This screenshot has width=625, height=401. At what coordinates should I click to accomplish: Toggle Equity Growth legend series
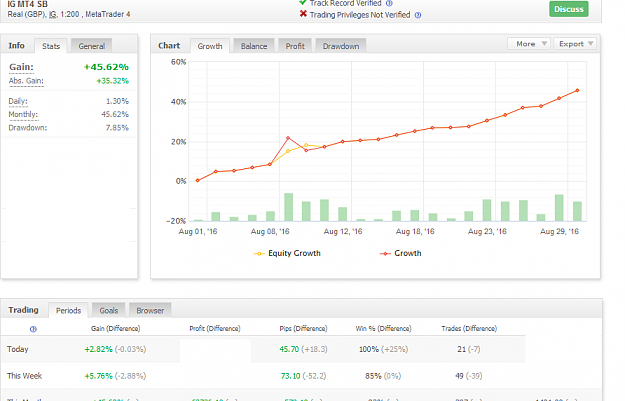(287, 253)
